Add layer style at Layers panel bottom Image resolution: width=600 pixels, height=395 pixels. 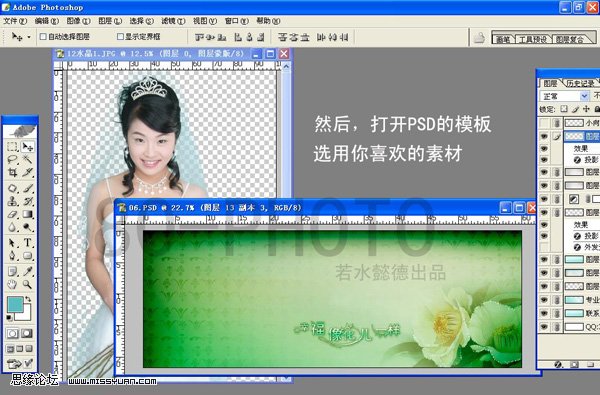(558, 365)
